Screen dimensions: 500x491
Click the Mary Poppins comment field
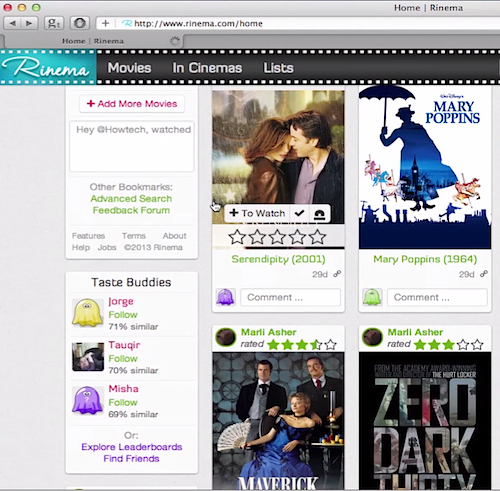point(437,297)
